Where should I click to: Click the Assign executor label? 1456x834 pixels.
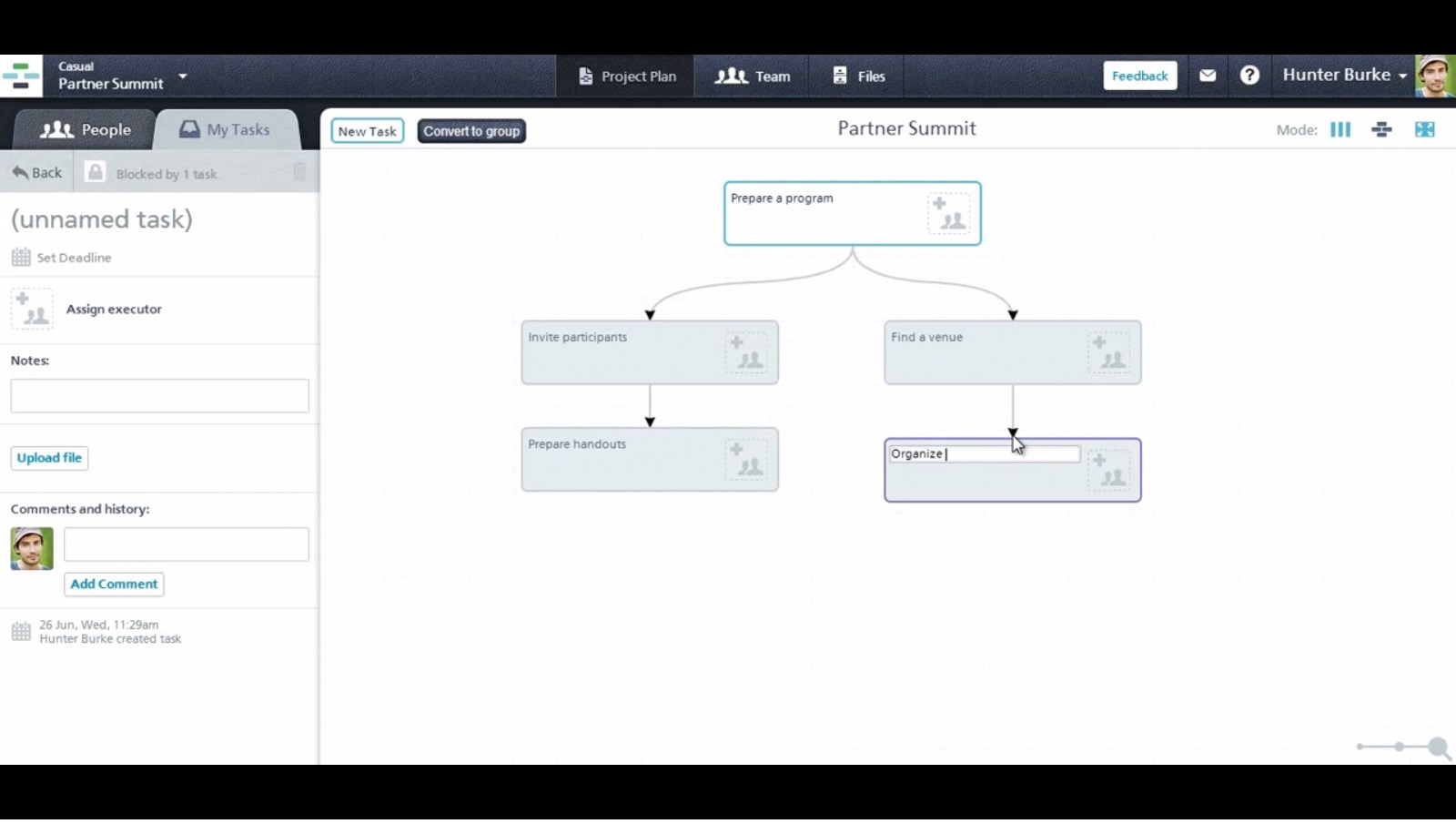114,310
